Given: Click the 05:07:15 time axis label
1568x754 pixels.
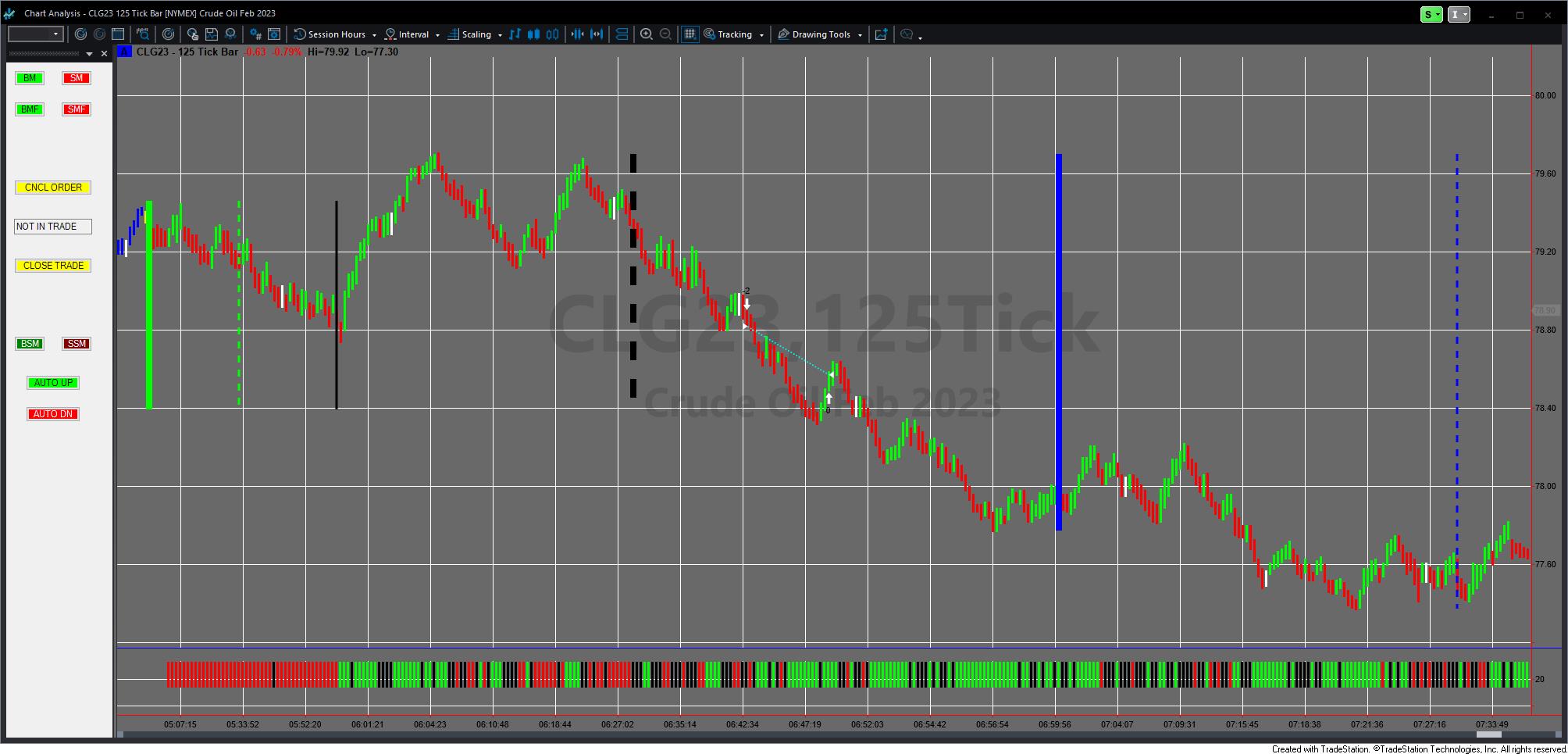Looking at the screenshot, I should point(180,724).
